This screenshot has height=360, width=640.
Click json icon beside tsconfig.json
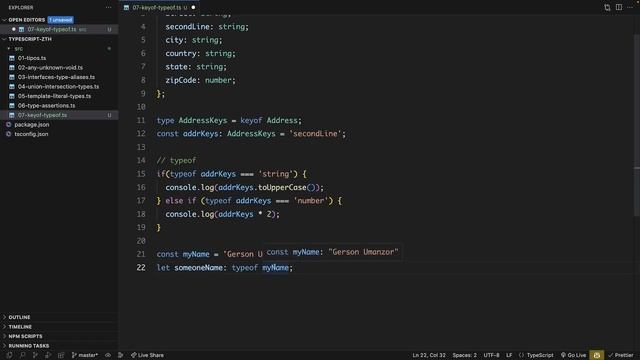pyautogui.click(x=9, y=134)
